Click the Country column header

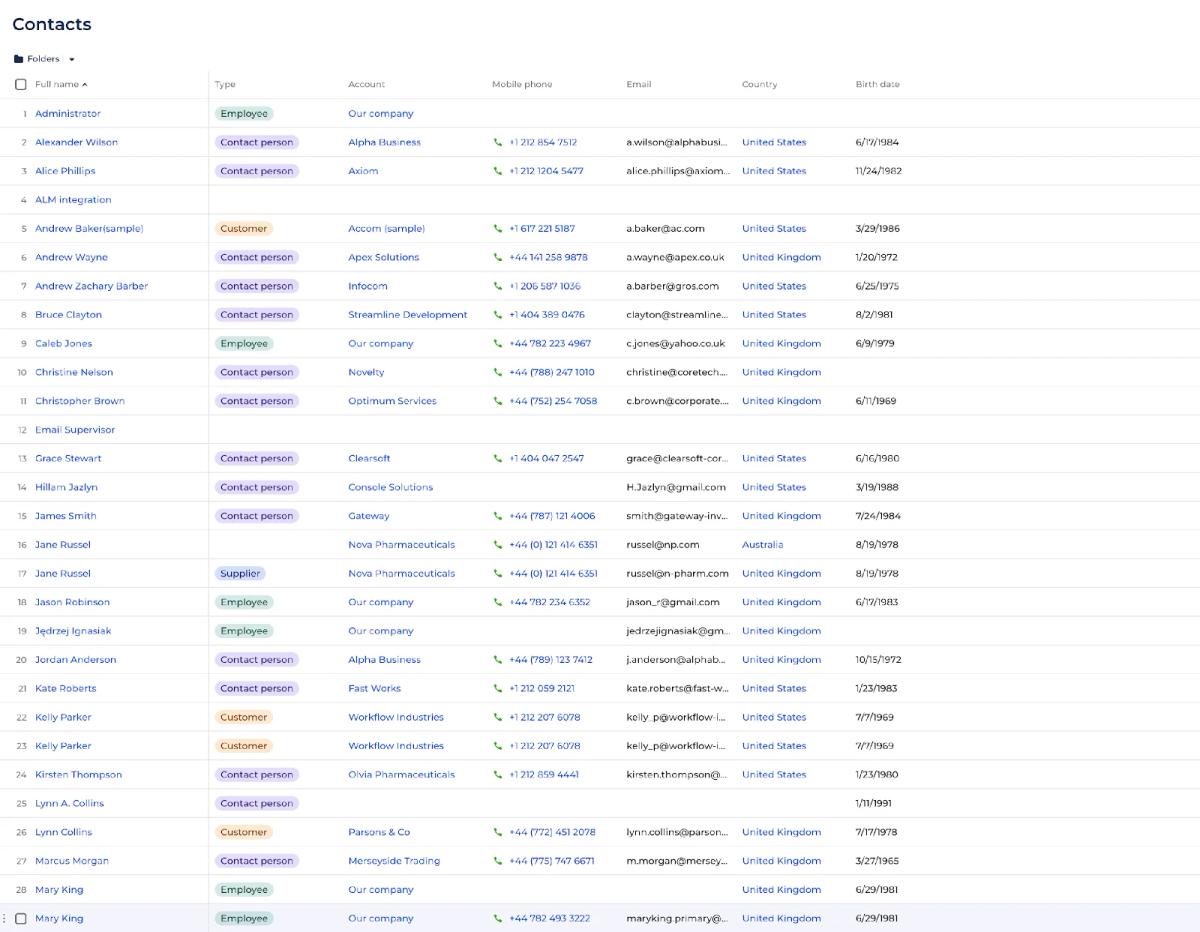pos(759,84)
